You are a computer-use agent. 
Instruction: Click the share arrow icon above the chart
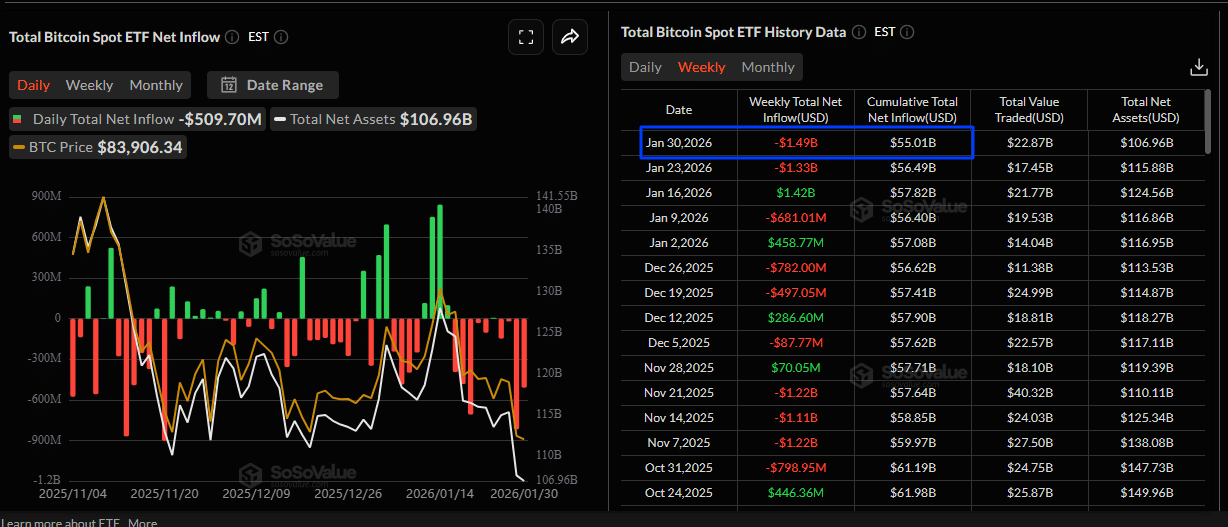click(x=570, y=37)
